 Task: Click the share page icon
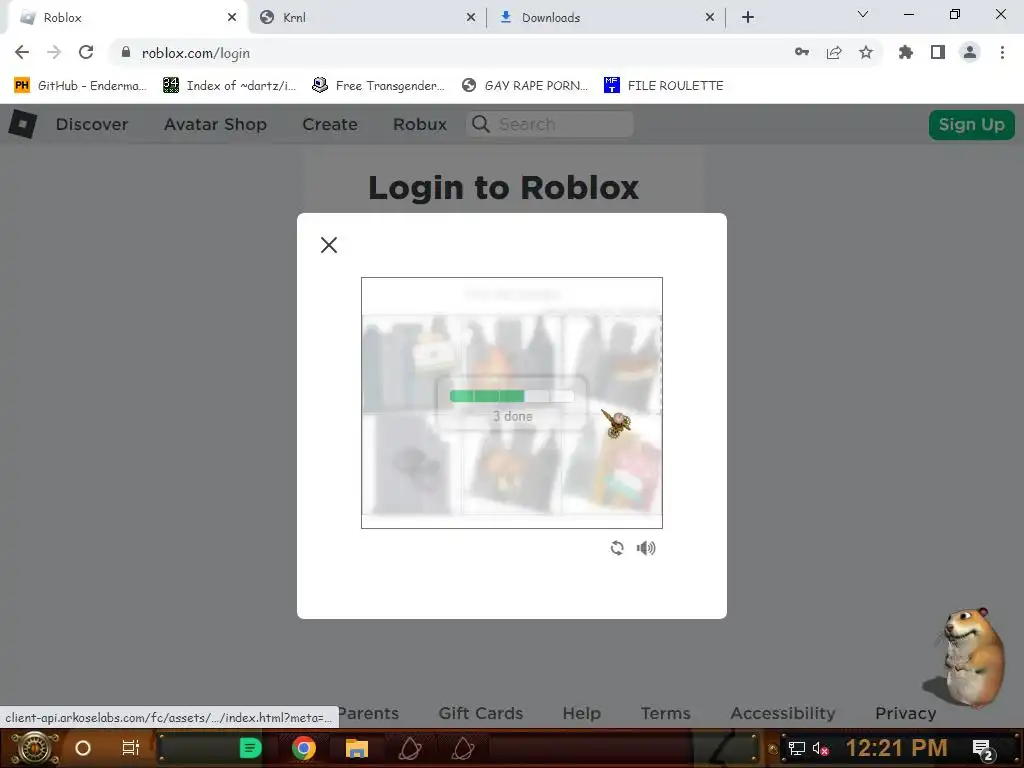click(x=834, y=52)
